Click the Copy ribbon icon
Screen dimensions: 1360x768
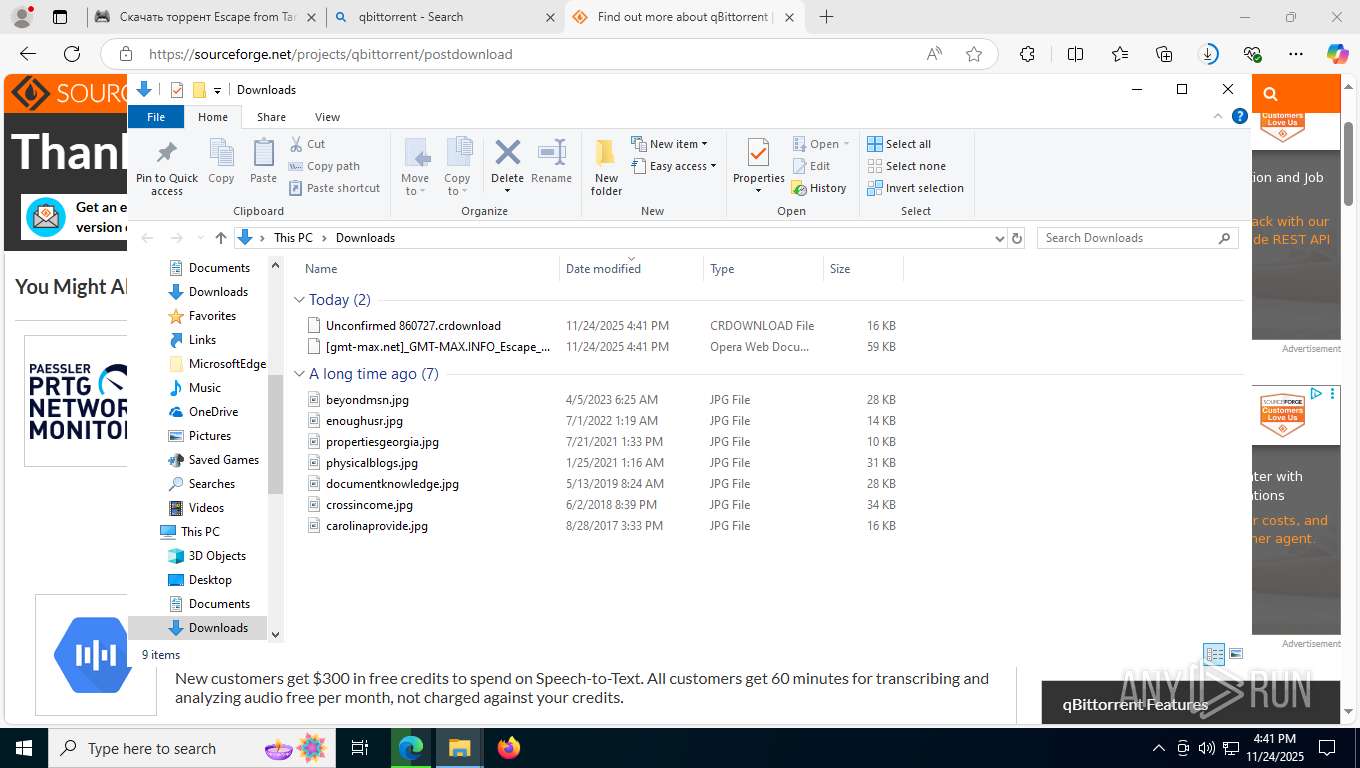[x=221, y=153]
